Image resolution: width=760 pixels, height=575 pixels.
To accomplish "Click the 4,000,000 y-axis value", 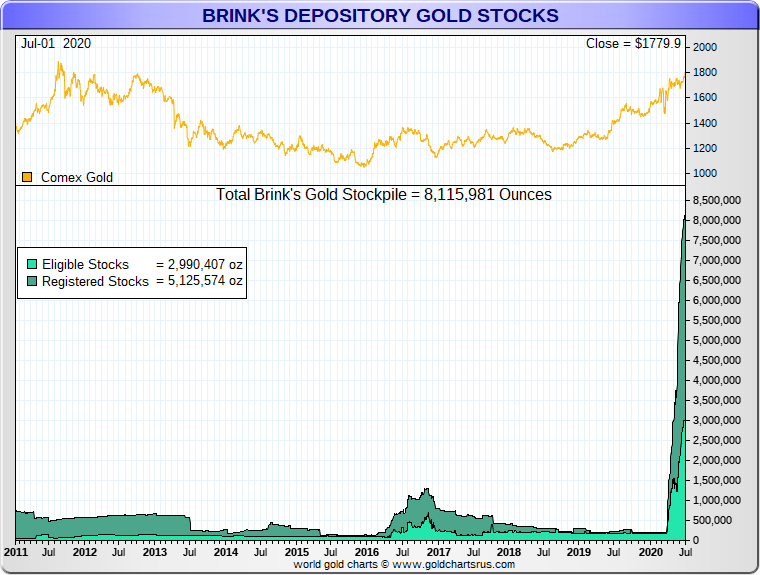I will (716, 380).
